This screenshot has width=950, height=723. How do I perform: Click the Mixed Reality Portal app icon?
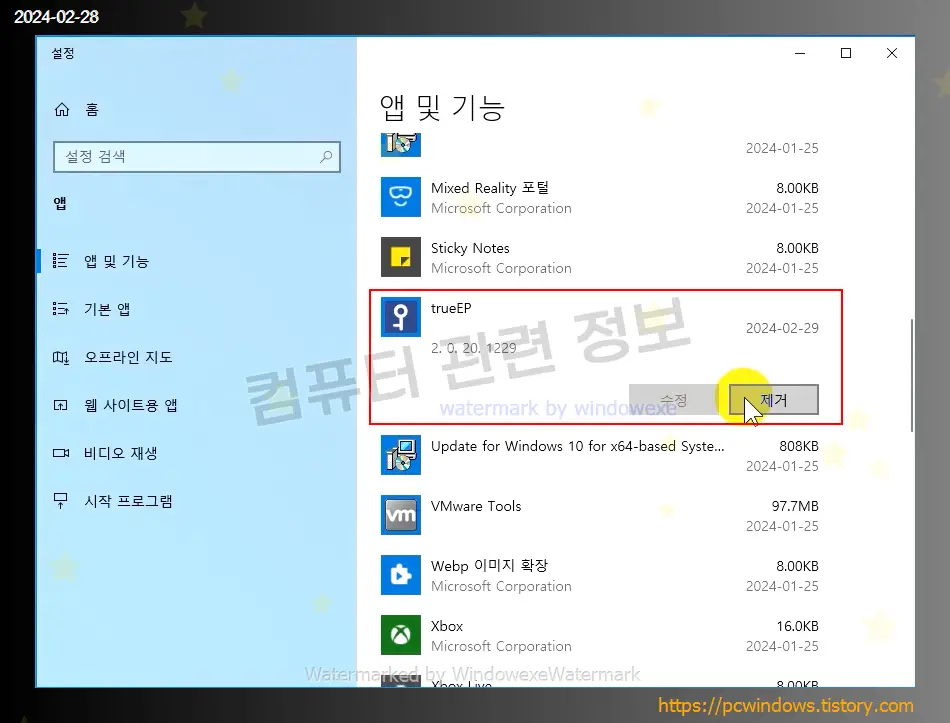click(400, 197)
